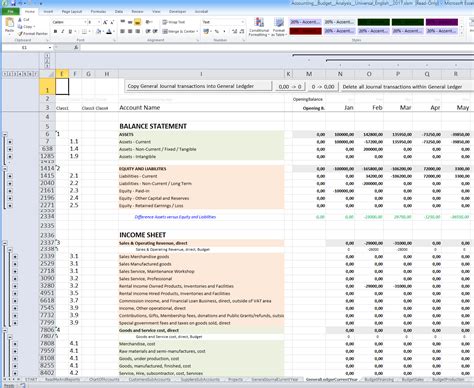Expand Equity - Paid-in outline group
474x388 pixels.
tap(10, 191)
